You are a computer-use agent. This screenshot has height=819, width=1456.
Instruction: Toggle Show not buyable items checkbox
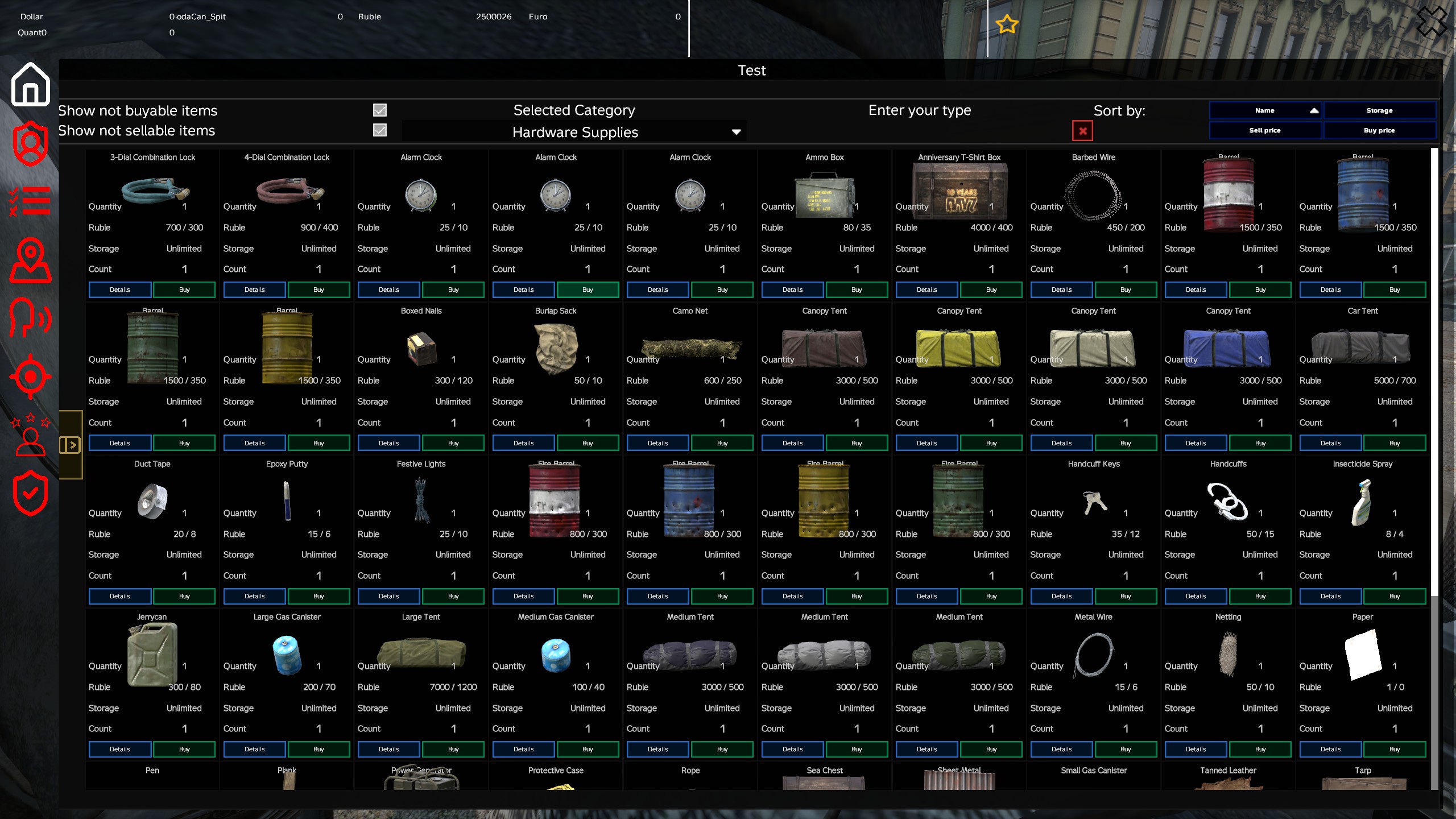380,110
